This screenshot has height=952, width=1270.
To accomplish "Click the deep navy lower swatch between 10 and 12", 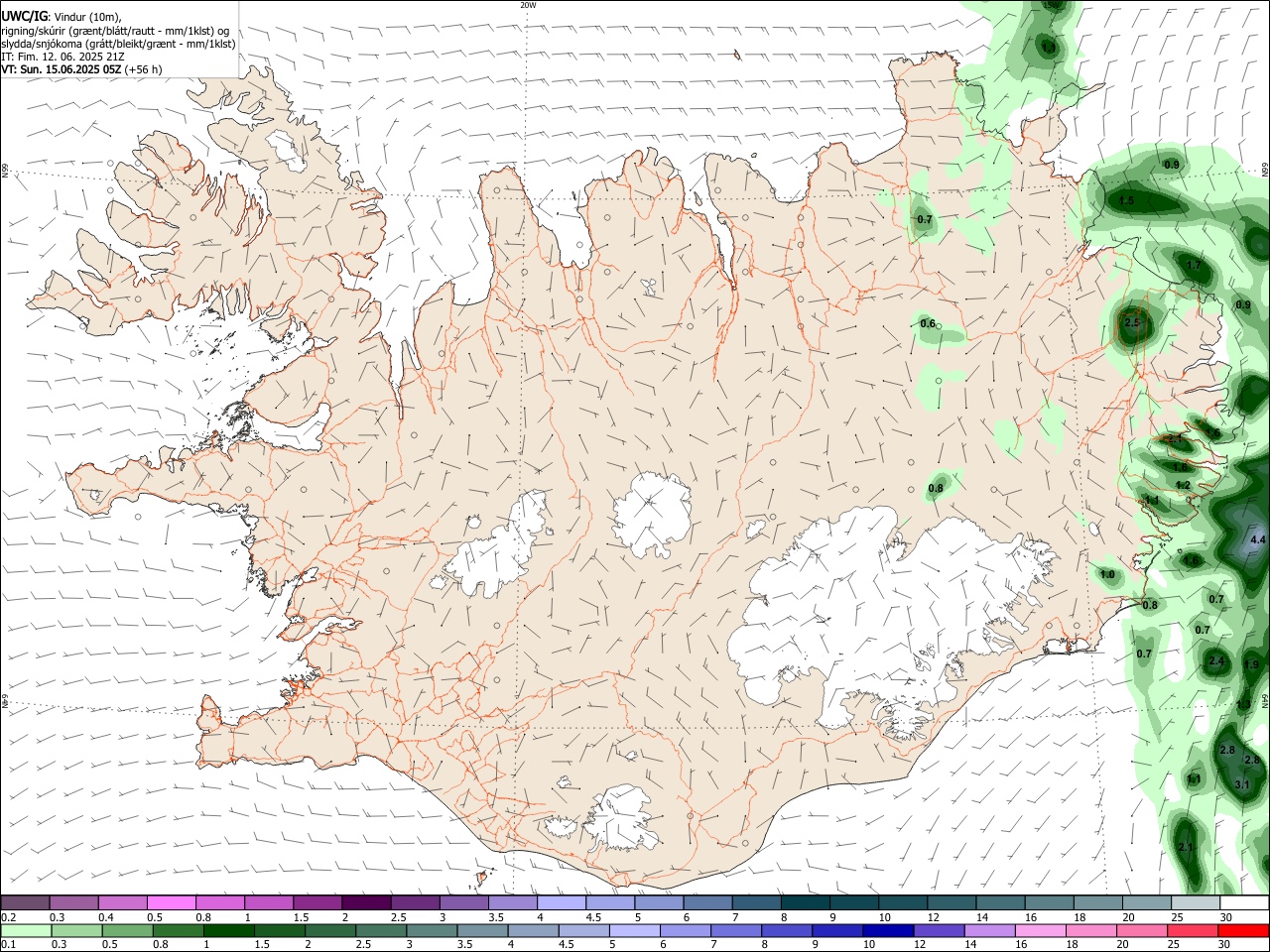I will [889, 931].
